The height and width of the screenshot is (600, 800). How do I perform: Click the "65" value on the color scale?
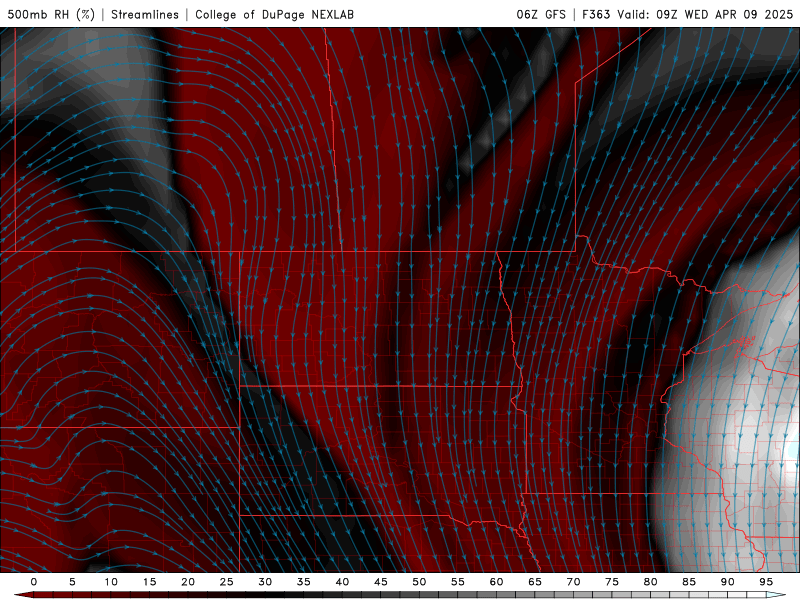coord(535,582)
